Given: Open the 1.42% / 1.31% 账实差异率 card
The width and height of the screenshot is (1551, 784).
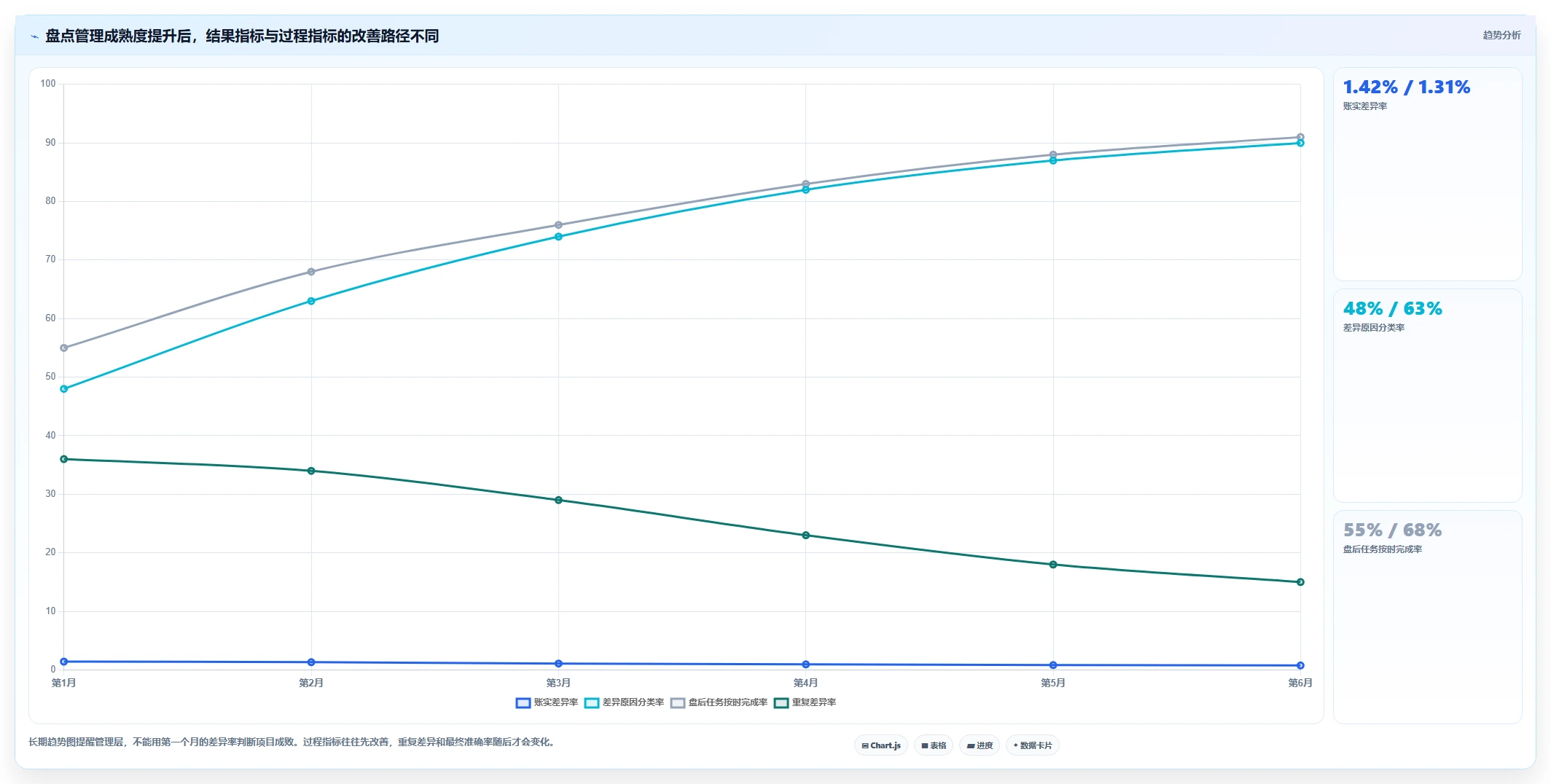Looking at the screenshot, I should [1427, 174].
